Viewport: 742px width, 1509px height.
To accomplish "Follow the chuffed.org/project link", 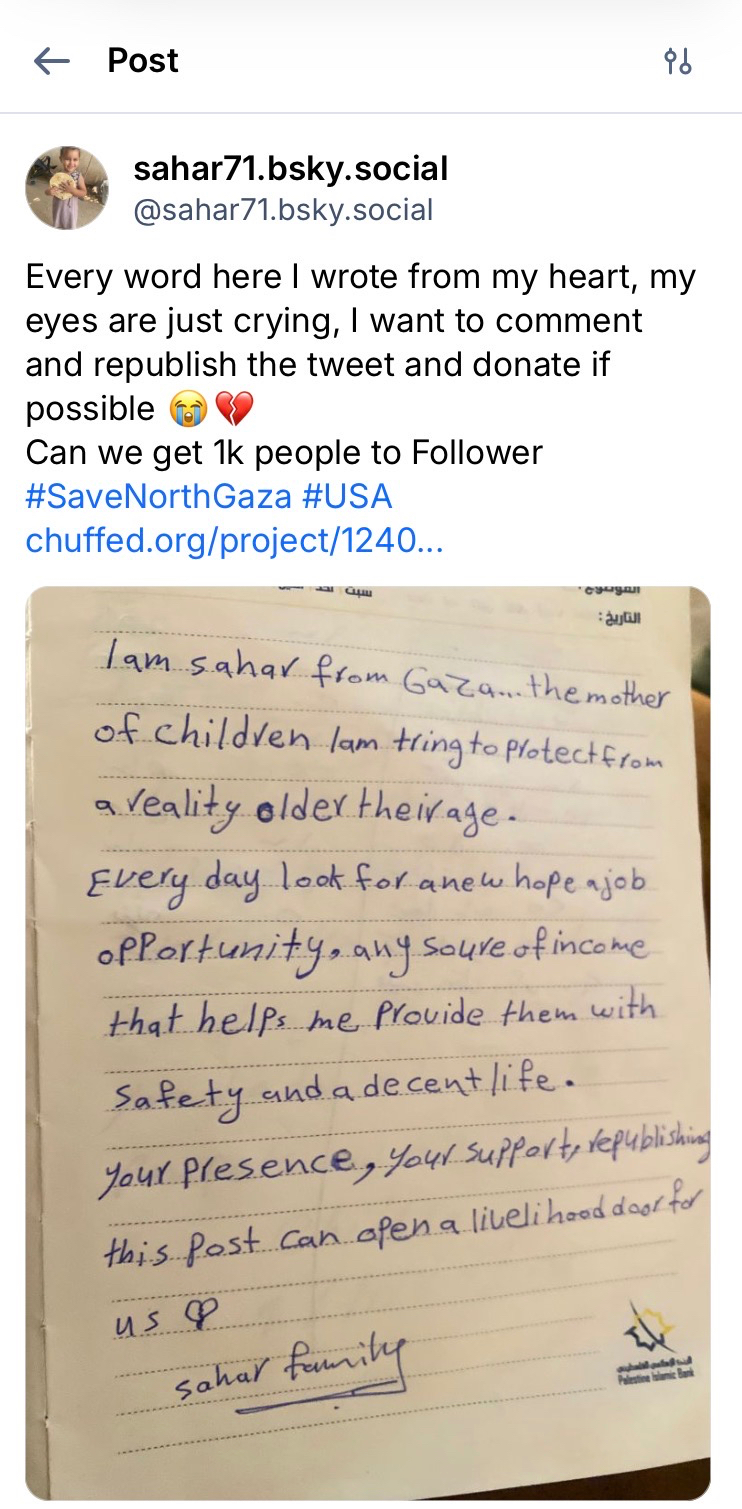I will [234, 541].
